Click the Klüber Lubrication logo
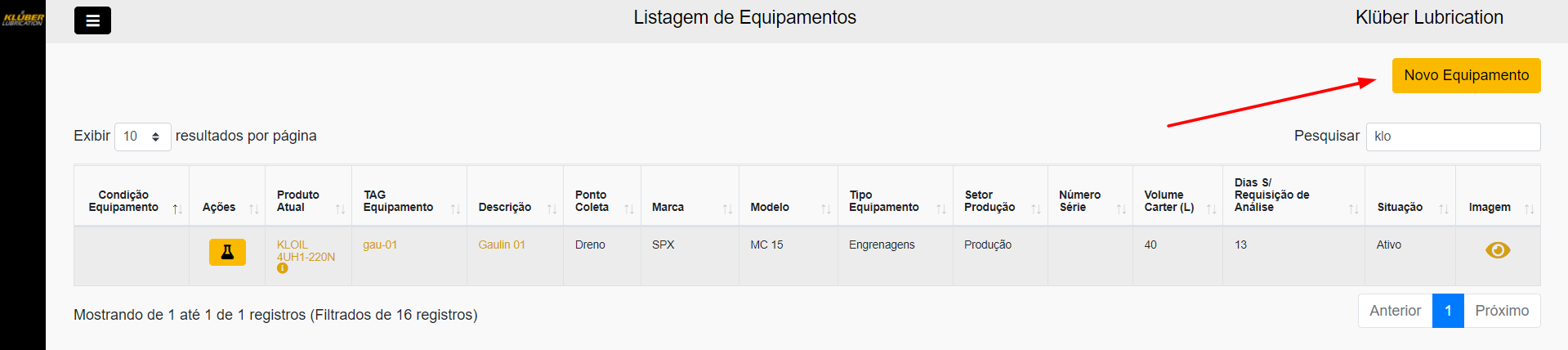This screenshot has height=350, width=1568. pos(23,18)
